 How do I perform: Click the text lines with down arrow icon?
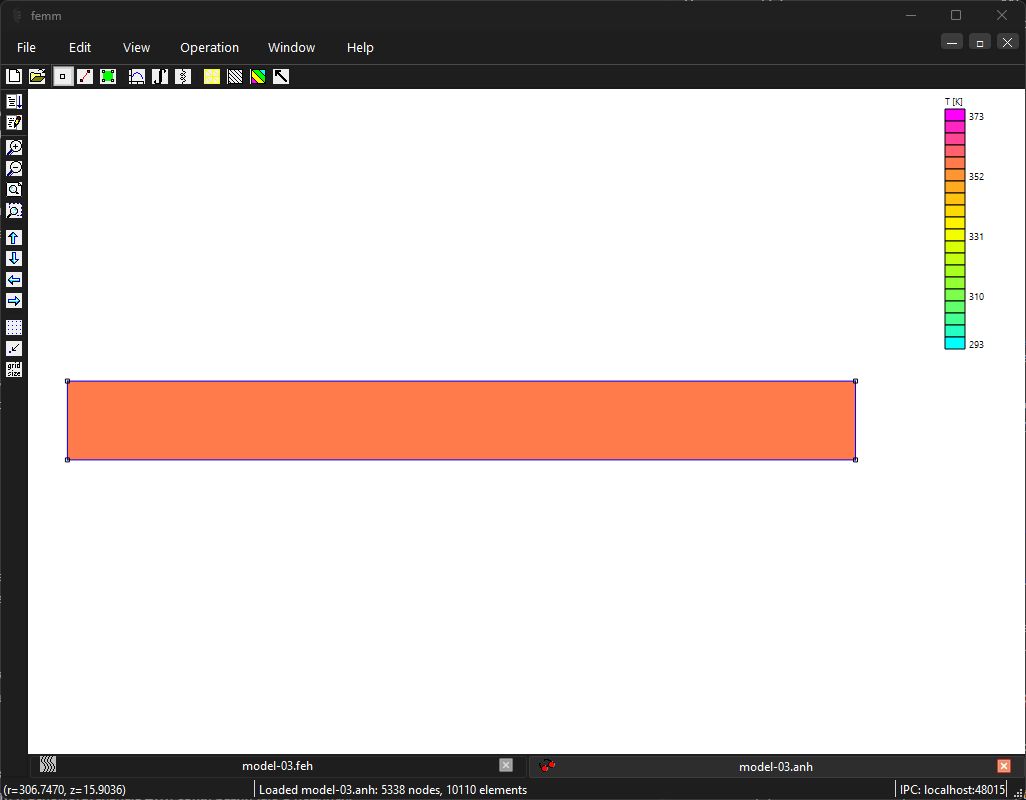(x=14, y=101)
